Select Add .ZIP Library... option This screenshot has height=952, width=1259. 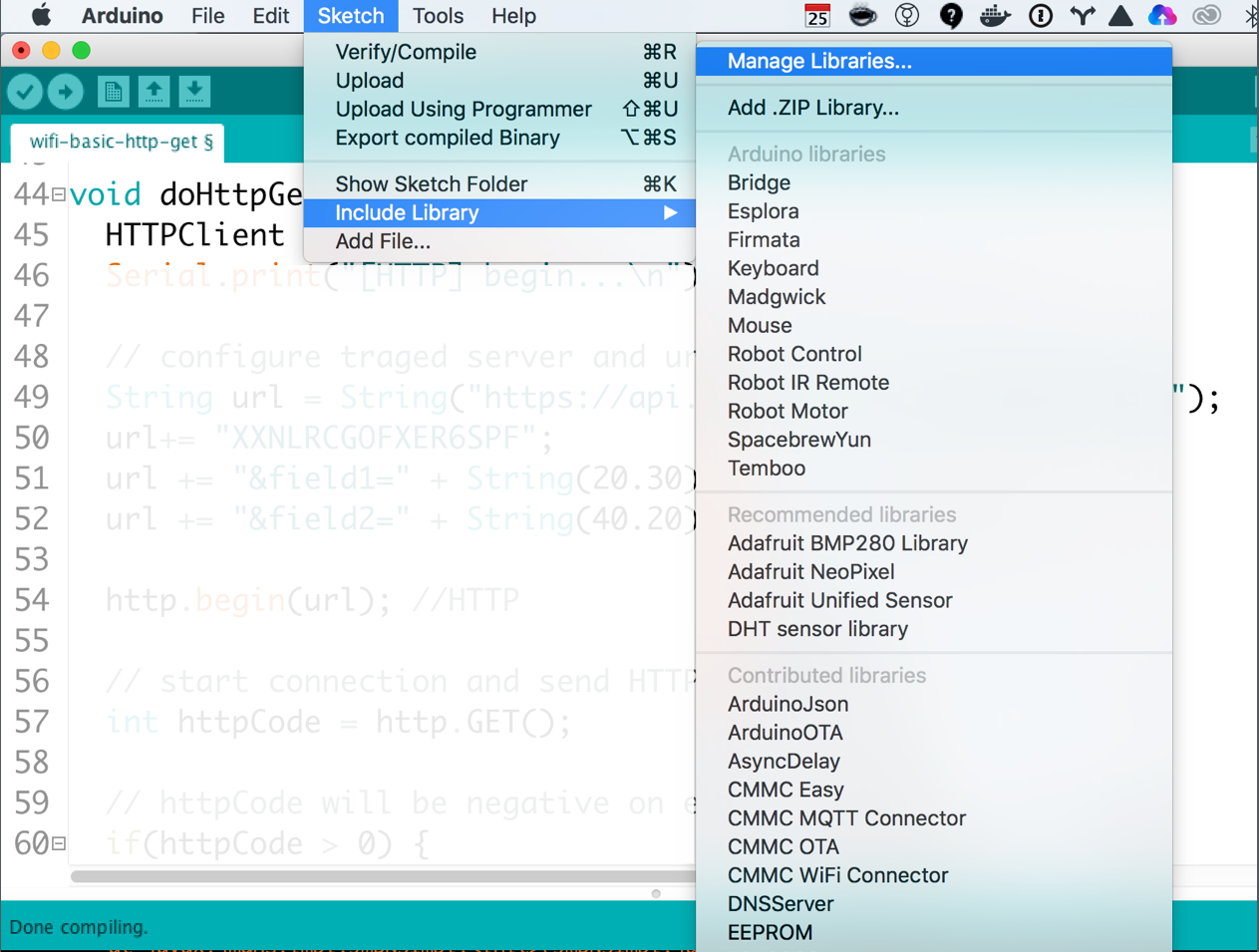click(812, 108)
